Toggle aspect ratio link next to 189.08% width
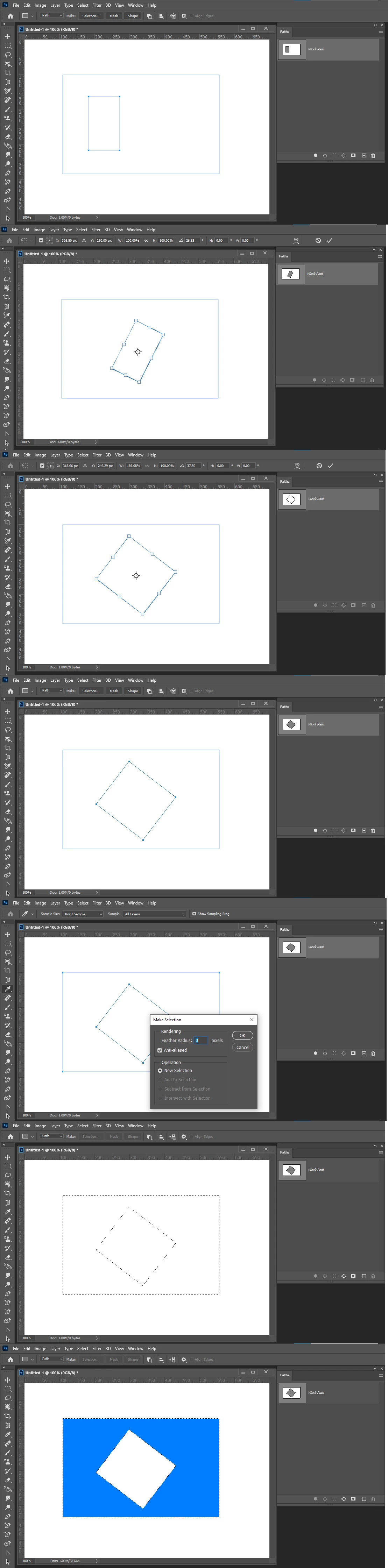This screenshot has width=388, height=1568. (x=147, y=466)
